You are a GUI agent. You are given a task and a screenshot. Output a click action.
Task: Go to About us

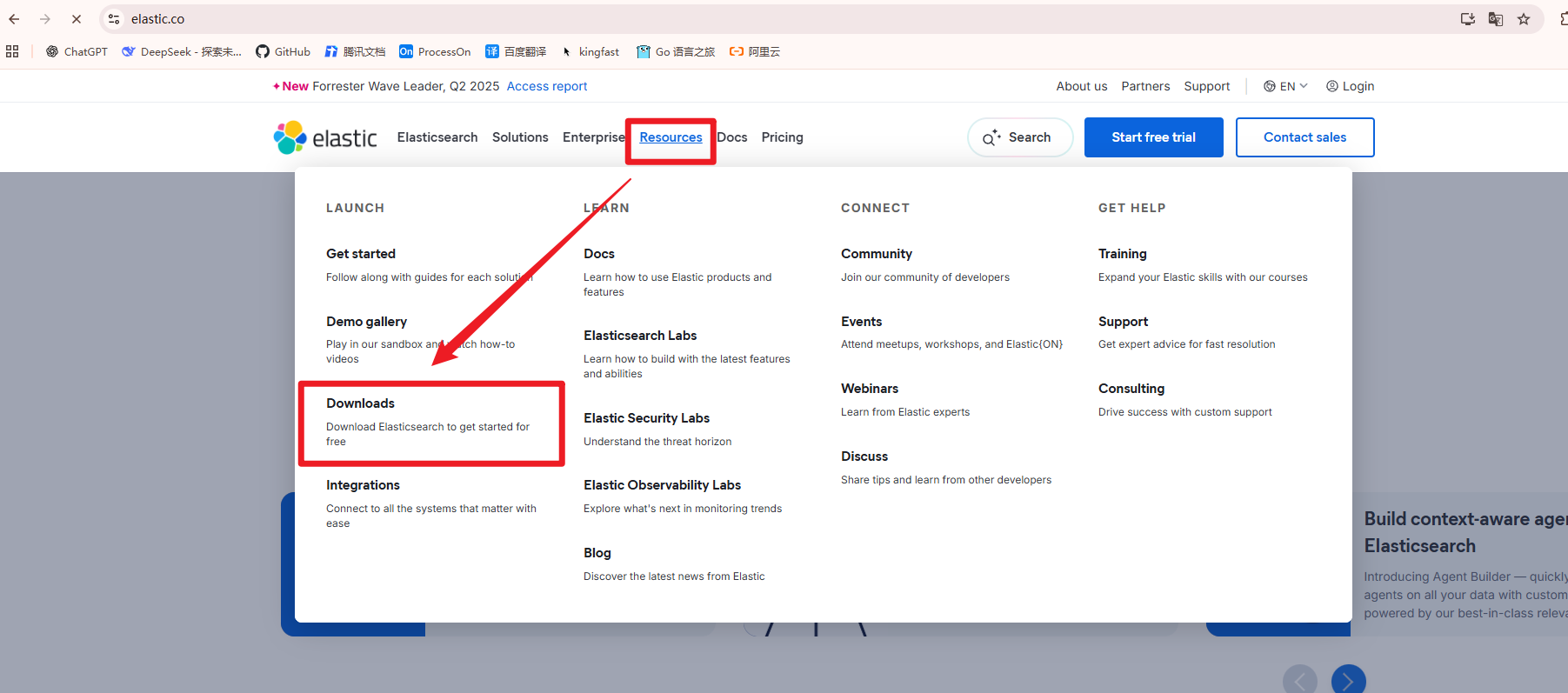coord(1082,86)
